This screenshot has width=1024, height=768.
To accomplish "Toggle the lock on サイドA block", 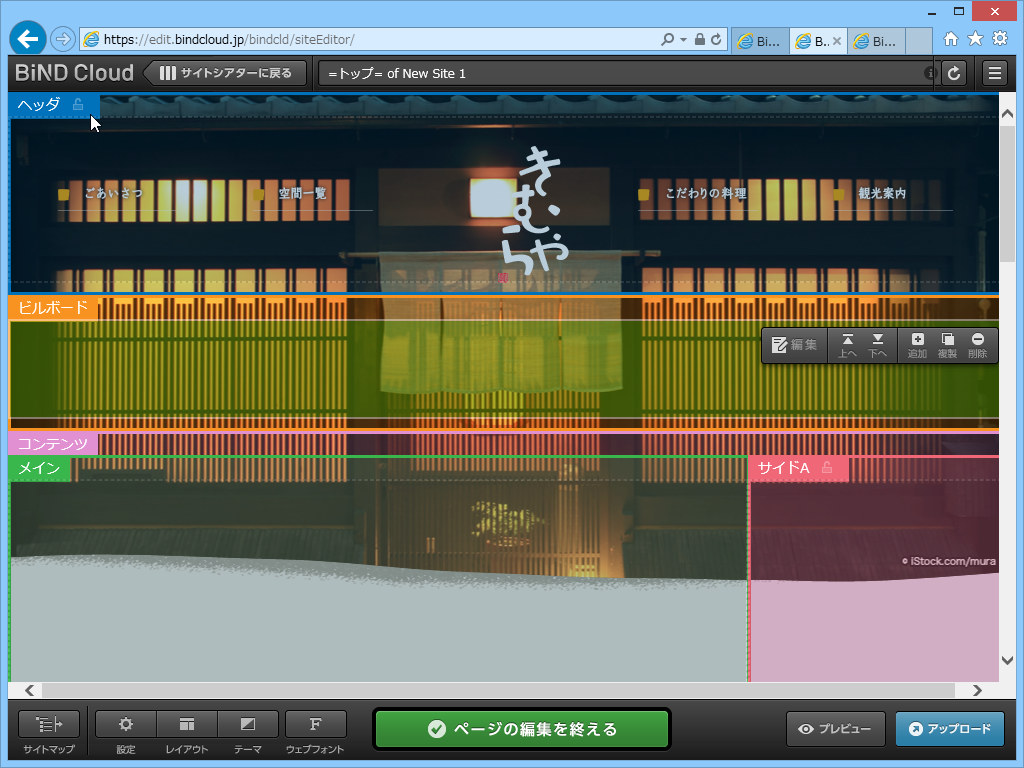I will (827, 468).
